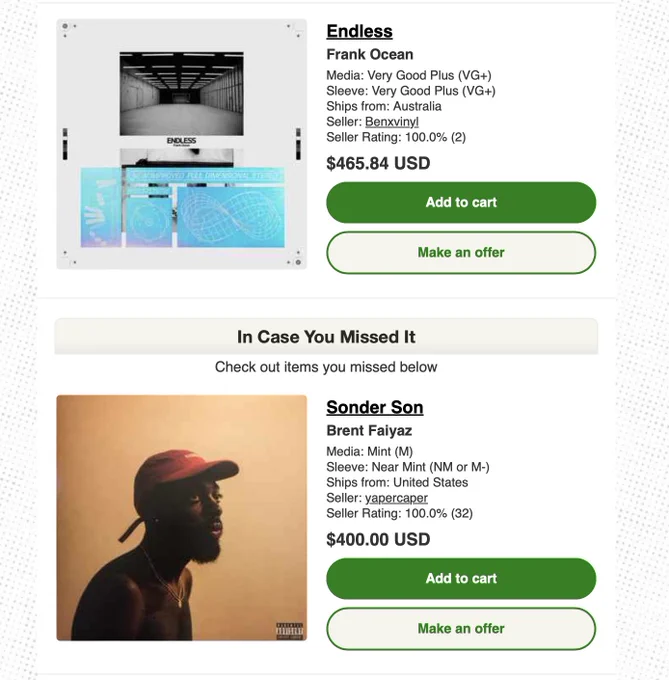The width and height of the screenshot is (669, 680).
Task: Click the parental advisory label on cover
Action: pos(290,631)
